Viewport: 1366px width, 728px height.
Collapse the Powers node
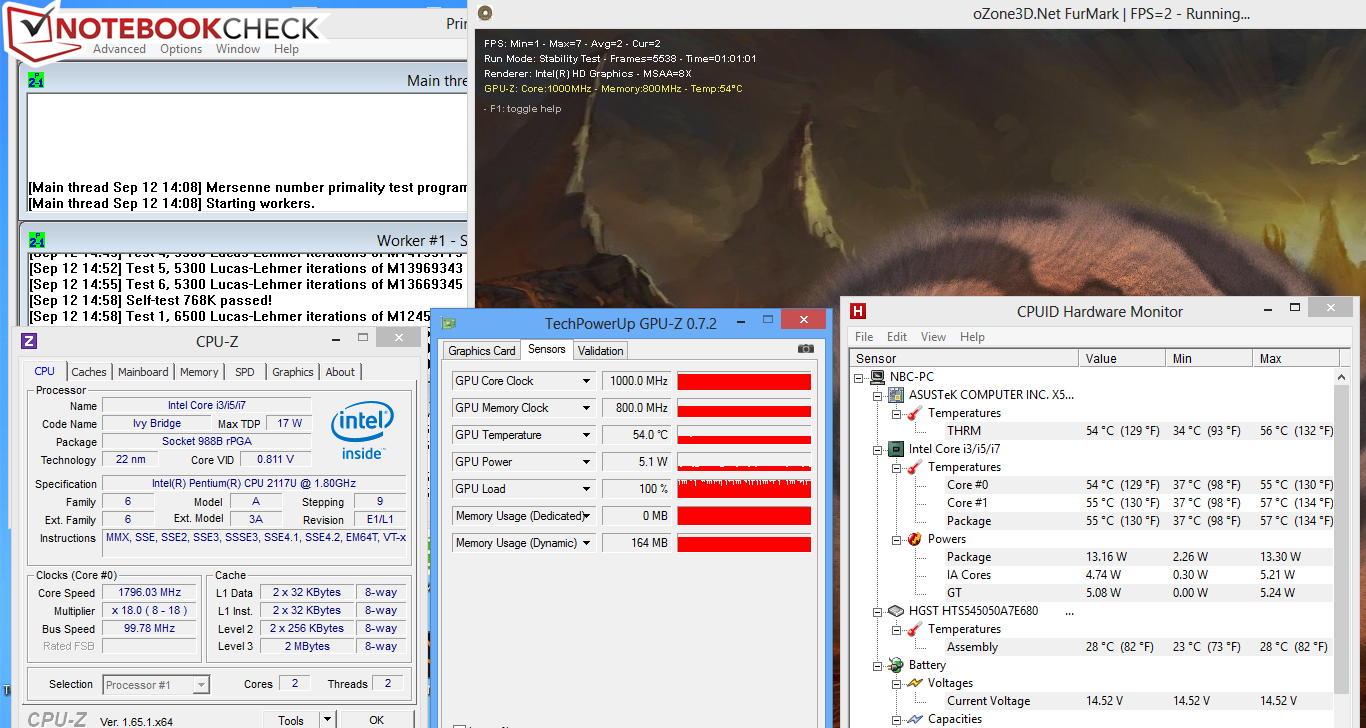(x=896, y=539)
